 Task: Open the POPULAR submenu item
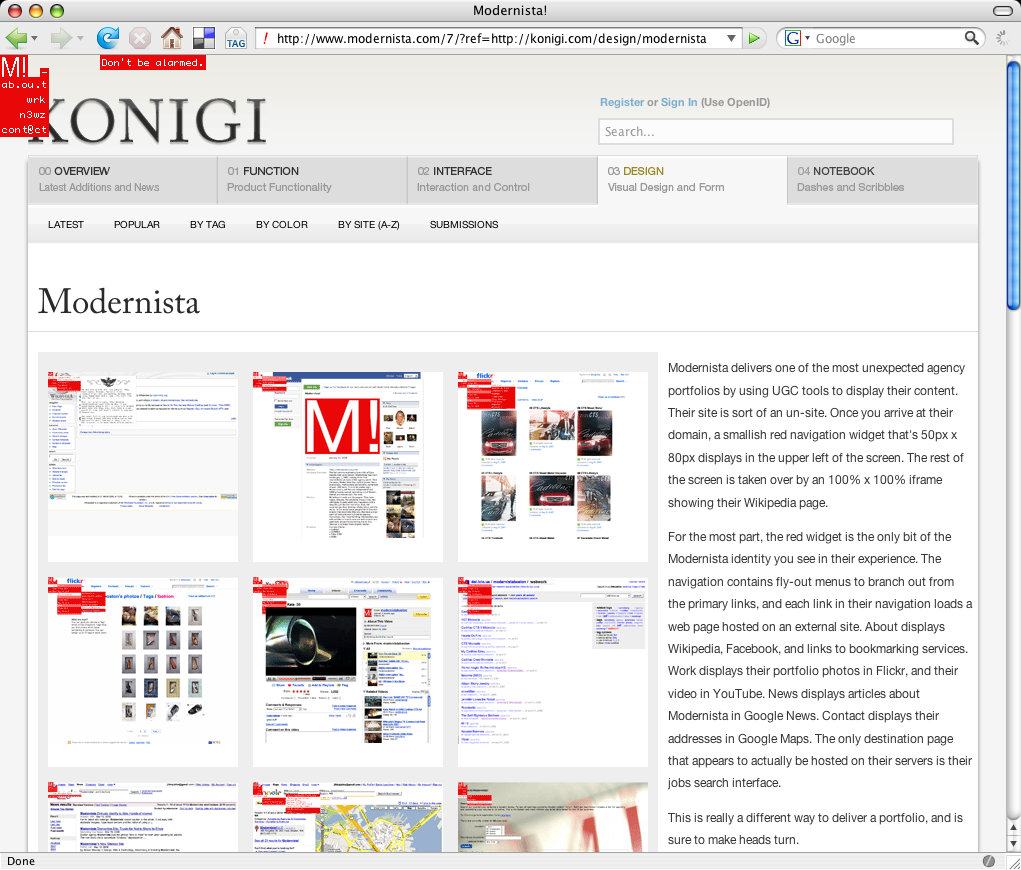pos(137,225)
